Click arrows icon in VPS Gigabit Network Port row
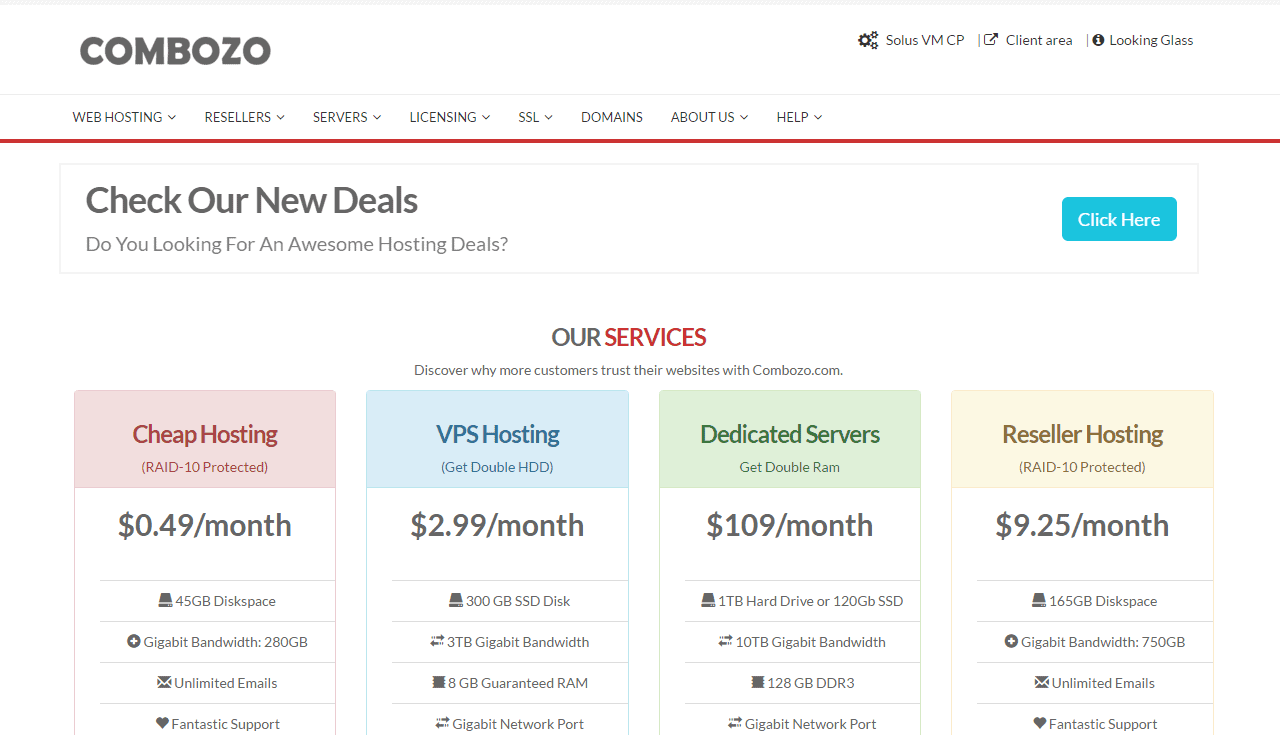 point(443,724)
